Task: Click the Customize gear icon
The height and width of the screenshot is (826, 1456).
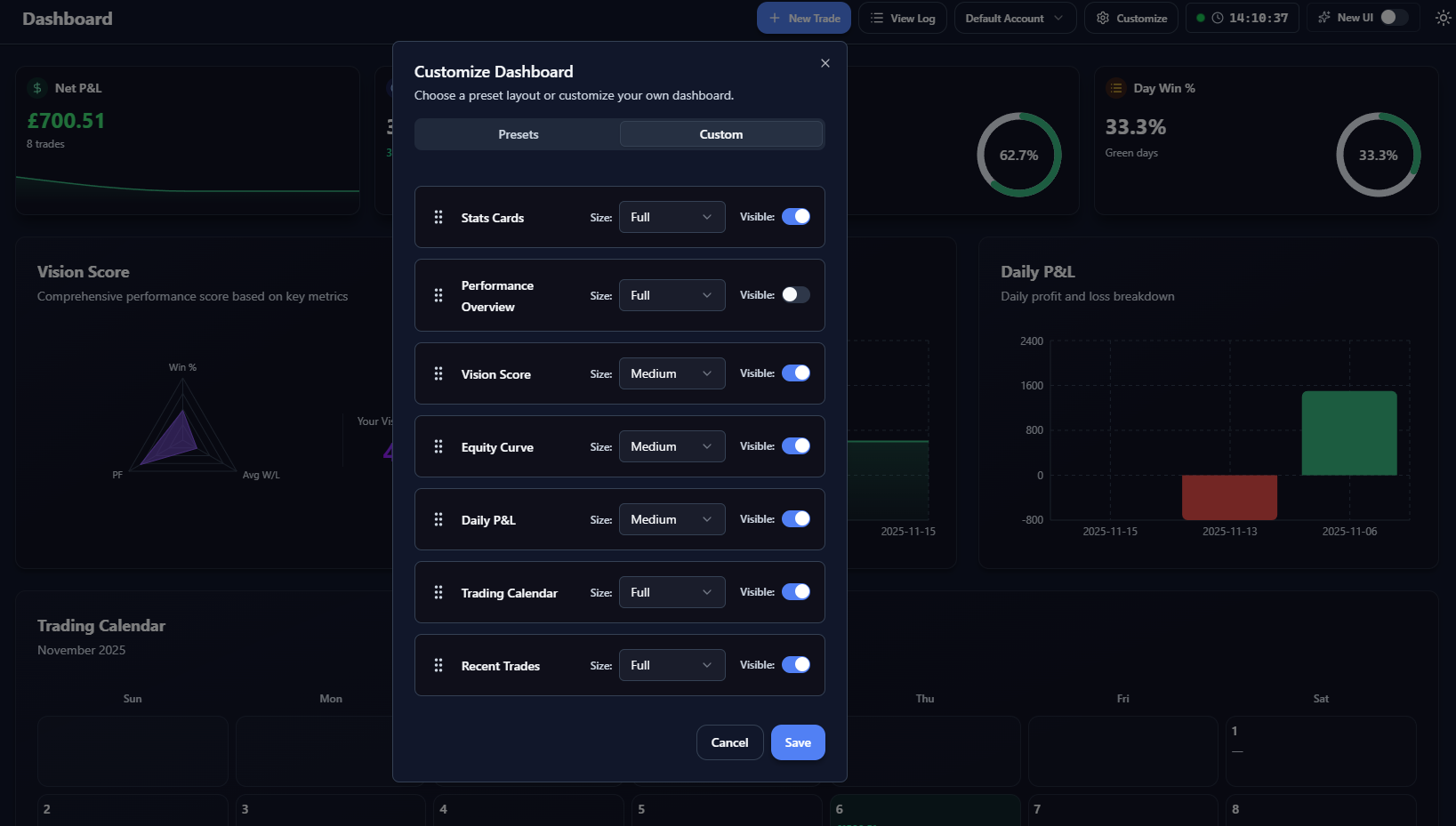Action: click(1102, 18)
